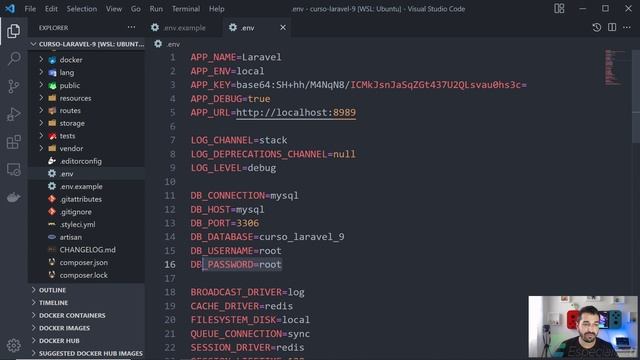Image resolution: width=640 pixels, height=360 pixels.
Task: Open the .styleci.yml file
Action: 87,224
